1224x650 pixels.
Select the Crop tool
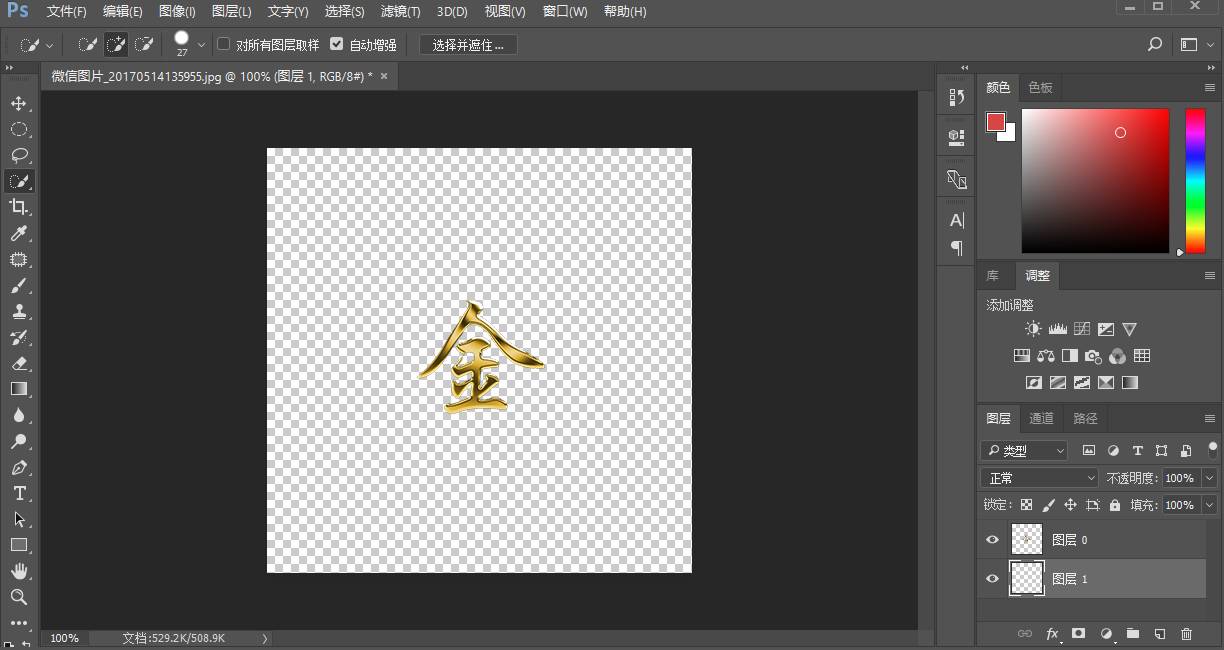pos(19,207)
